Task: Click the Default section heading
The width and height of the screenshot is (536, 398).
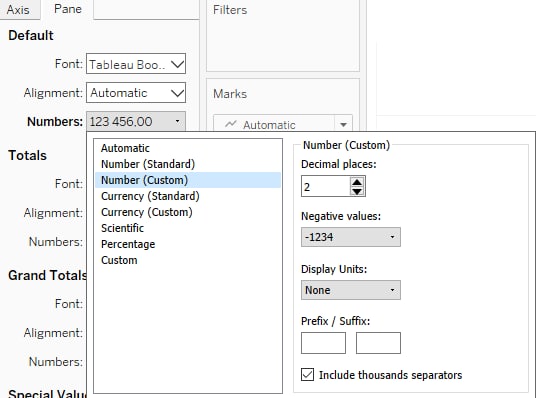Action: pyautogui.click(x=31, y=35)
